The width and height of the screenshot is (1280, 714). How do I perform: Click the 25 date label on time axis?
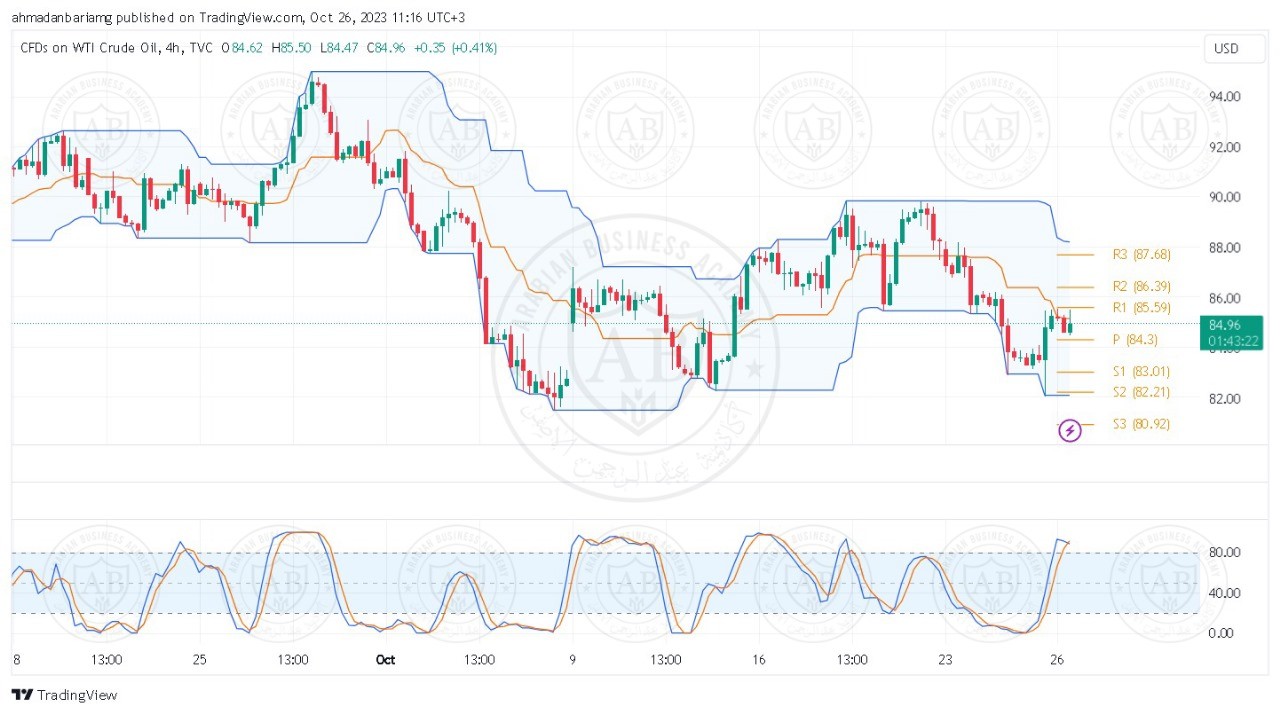click(199, 660)
